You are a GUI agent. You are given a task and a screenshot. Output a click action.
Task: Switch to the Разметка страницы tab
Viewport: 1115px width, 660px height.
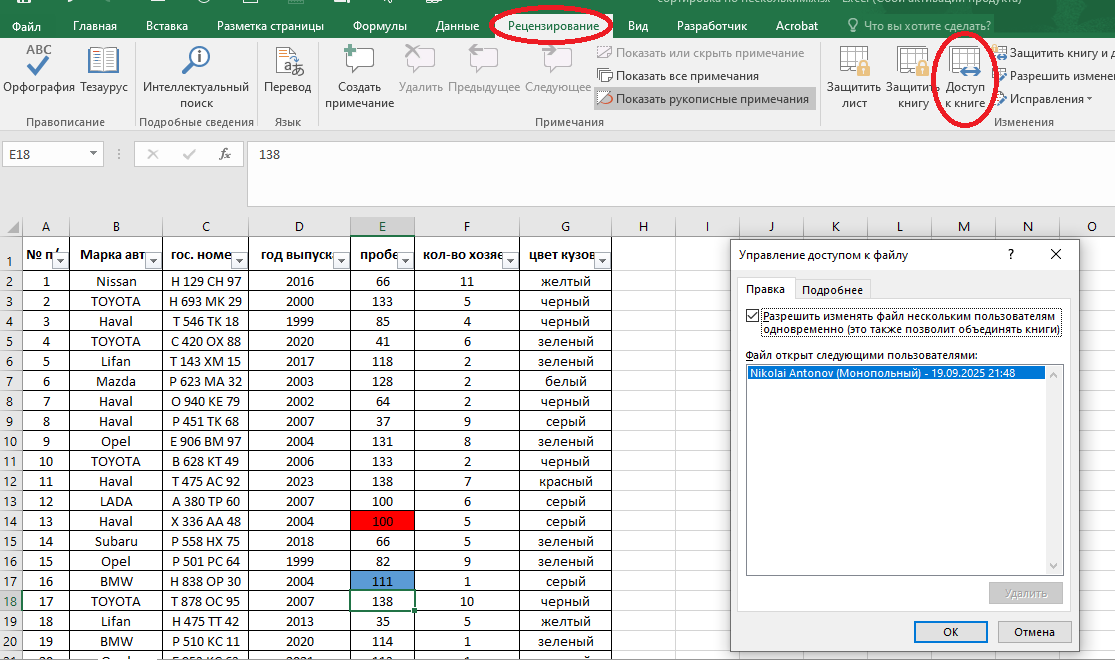coord(270,26)
